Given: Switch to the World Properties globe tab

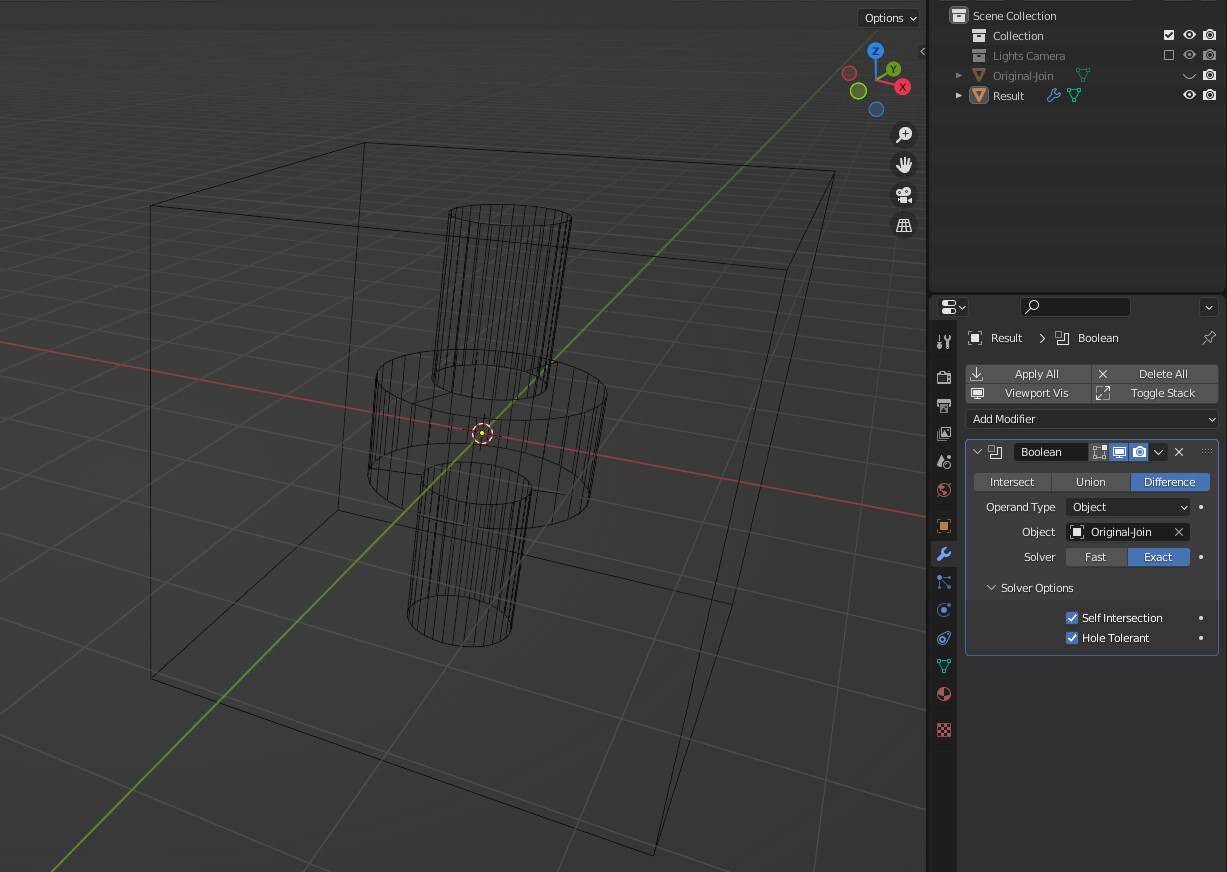Looking at the screenshot, I should click(x=943, y=490).
